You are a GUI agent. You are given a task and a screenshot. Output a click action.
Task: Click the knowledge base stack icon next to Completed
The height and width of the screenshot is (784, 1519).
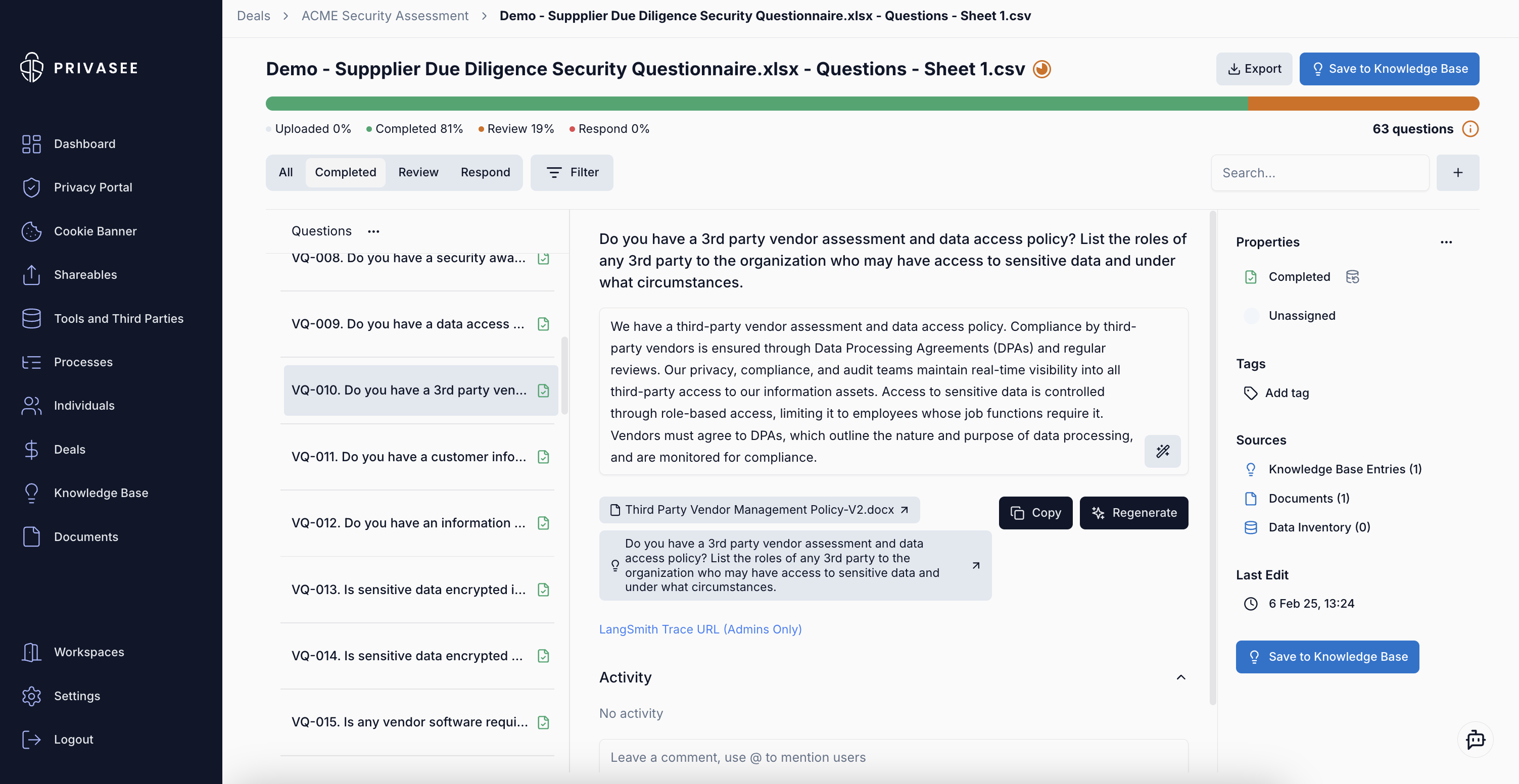(x=1352, y=276)
